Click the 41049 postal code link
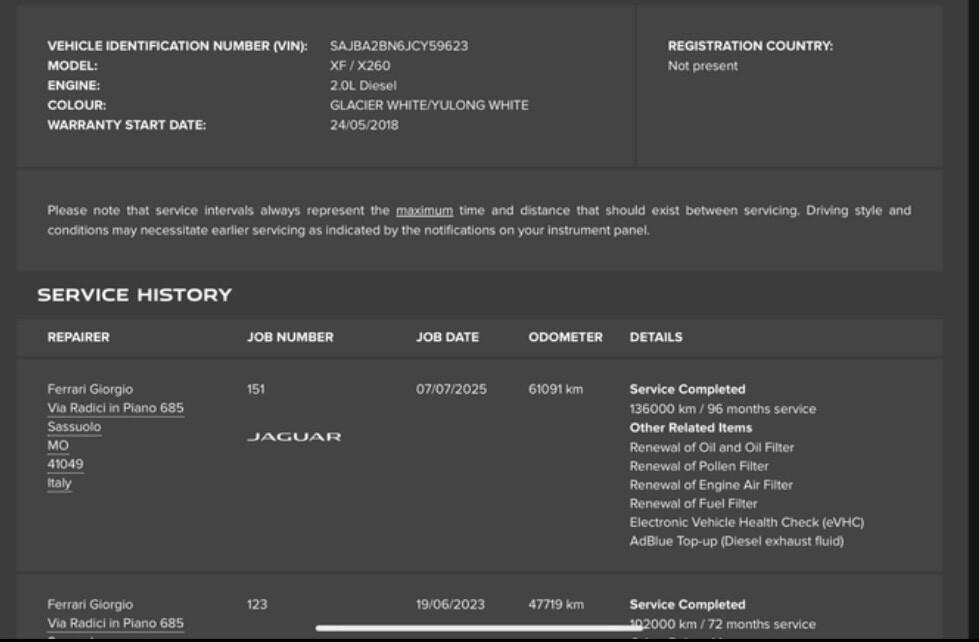979x642 pixels. point(65,464)
